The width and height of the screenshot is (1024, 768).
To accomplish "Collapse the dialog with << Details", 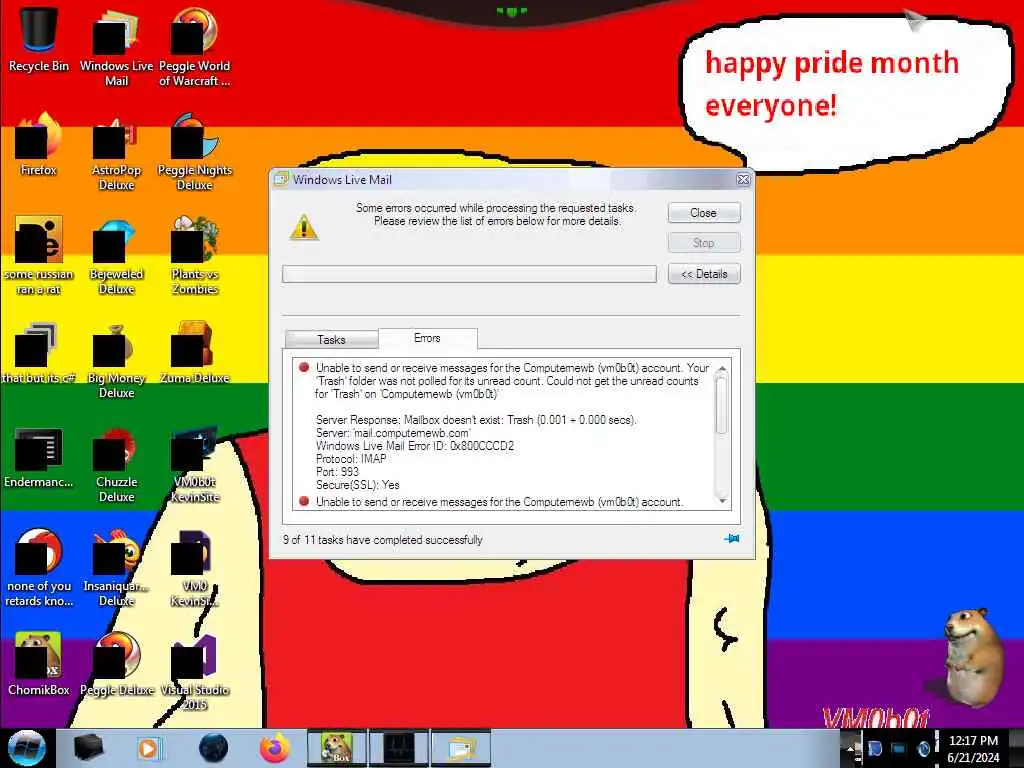I will click(x=703, y=274).
